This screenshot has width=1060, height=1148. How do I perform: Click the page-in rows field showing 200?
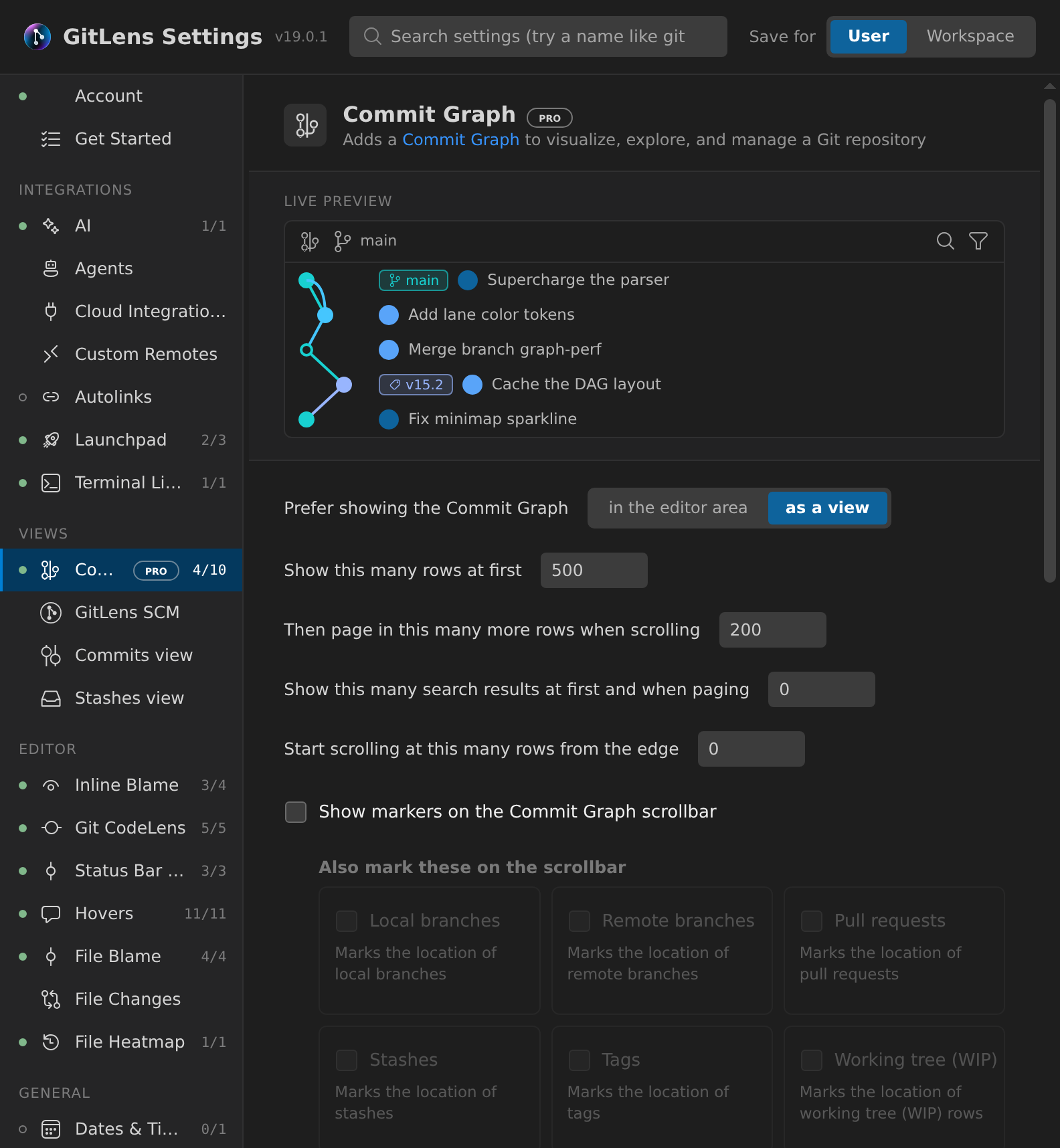point(773,630)
